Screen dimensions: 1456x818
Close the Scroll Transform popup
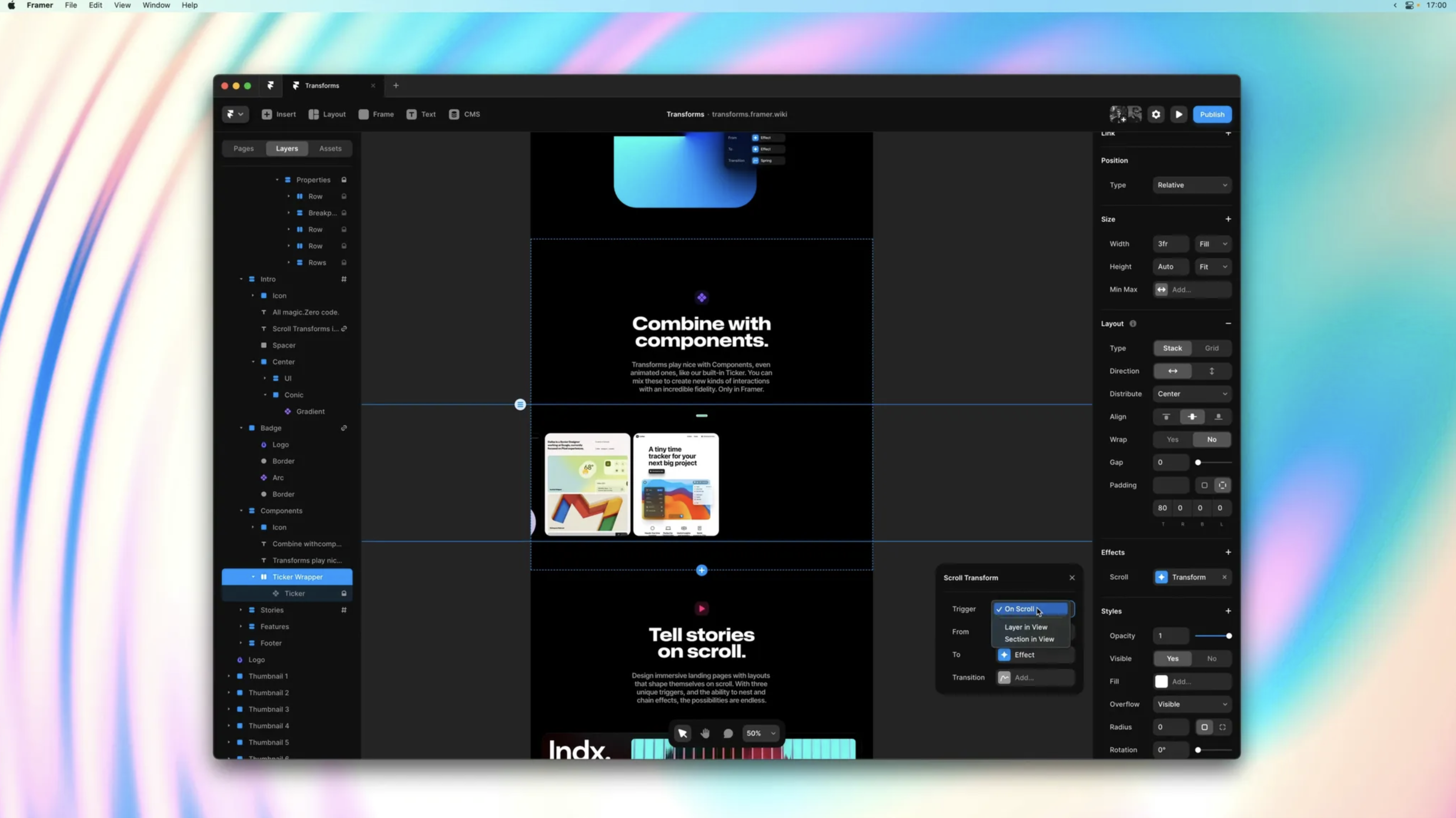[1071, 578]
